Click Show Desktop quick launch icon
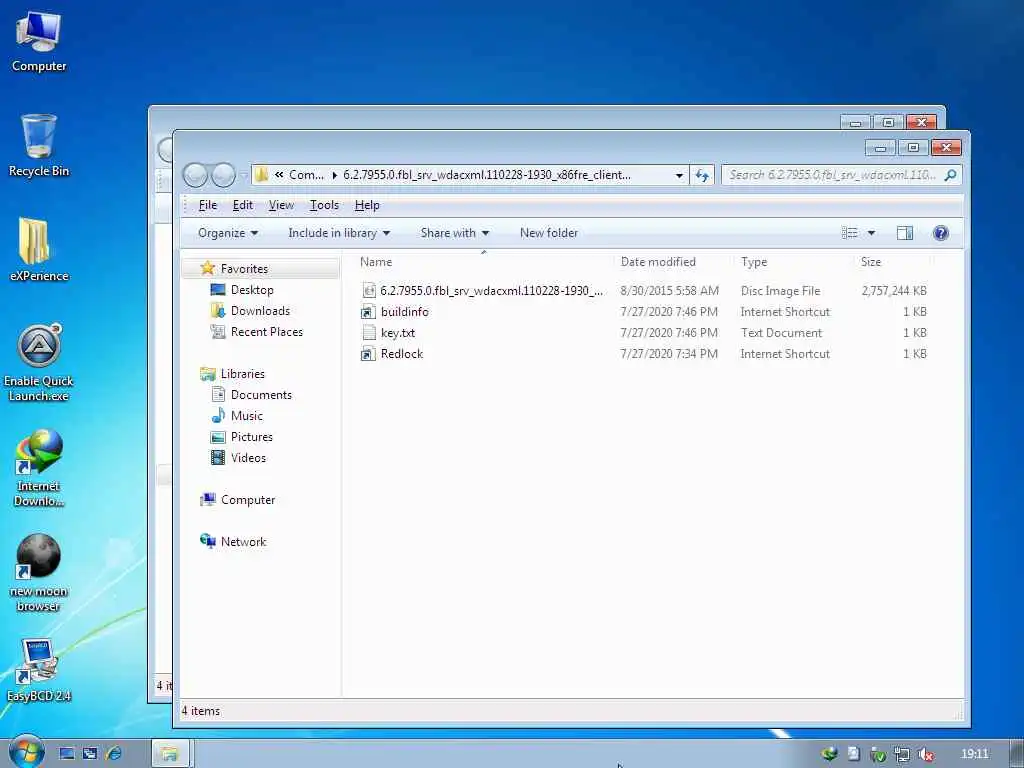1024x768 pixels. [67, 754]
